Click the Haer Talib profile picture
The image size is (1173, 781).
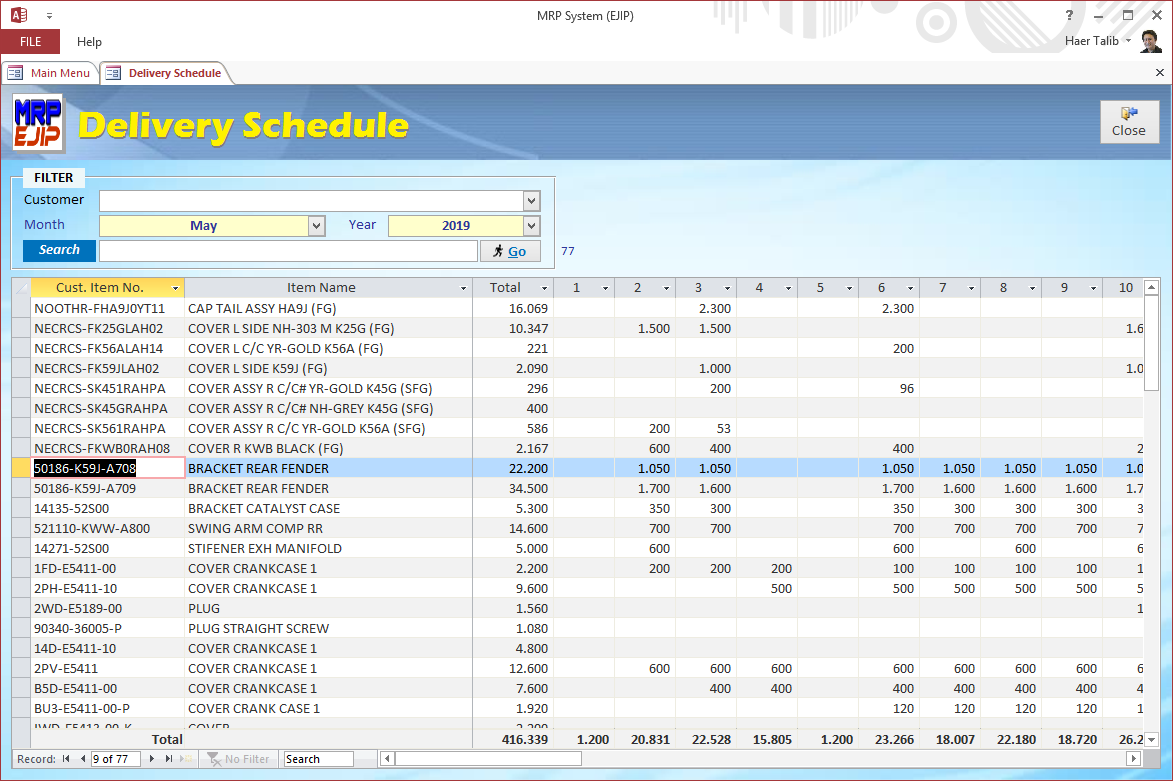[1151, 42]
